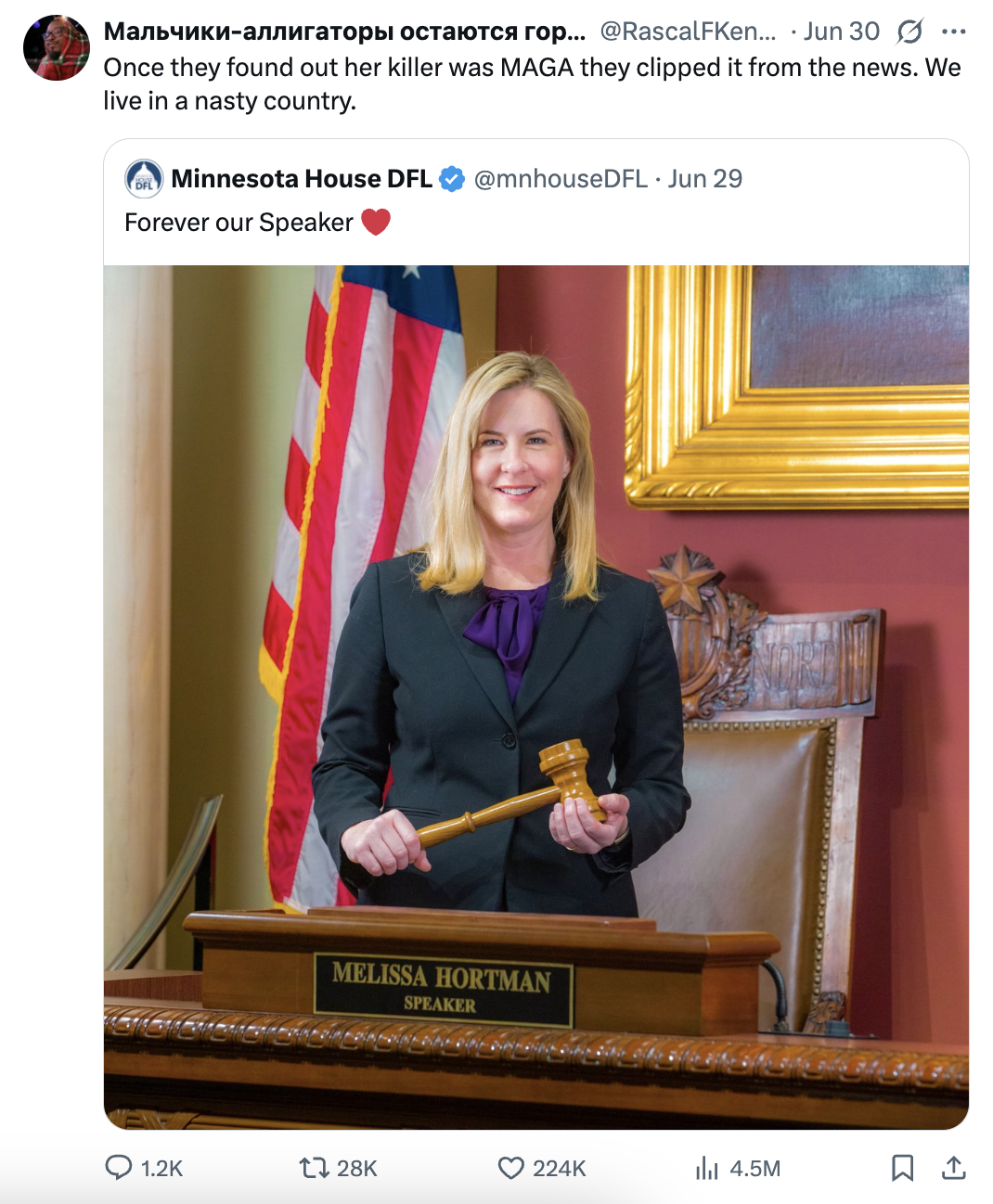Open the @mnhouseDFL handle

click(561, 178)
